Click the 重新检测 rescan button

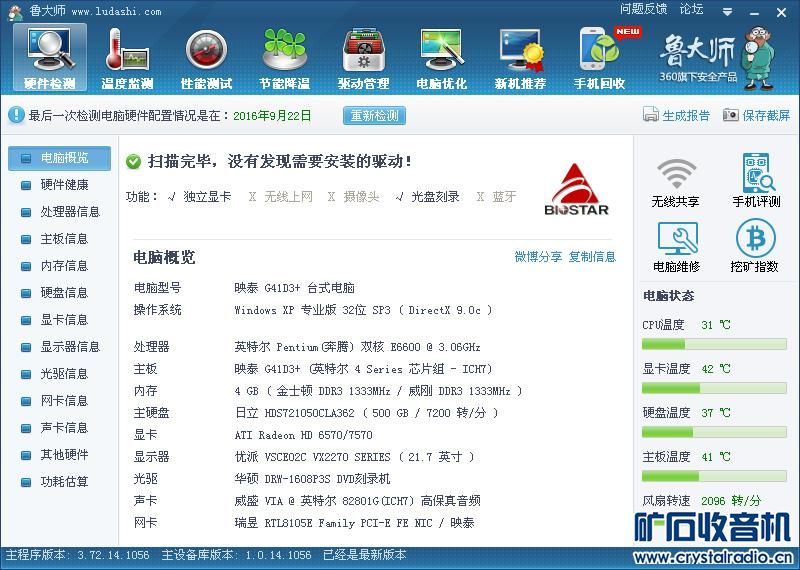click(374, 115)
